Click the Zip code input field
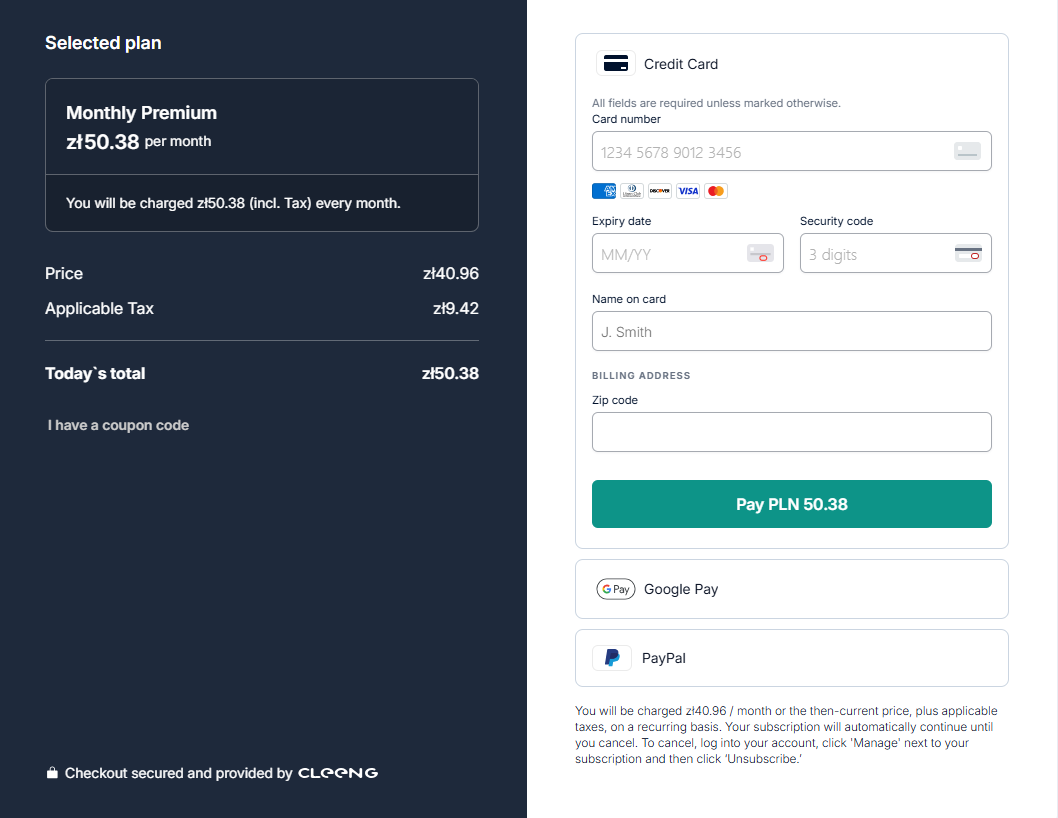The width and height of the screenshot is (1058, 818). [x=791, y=432]
